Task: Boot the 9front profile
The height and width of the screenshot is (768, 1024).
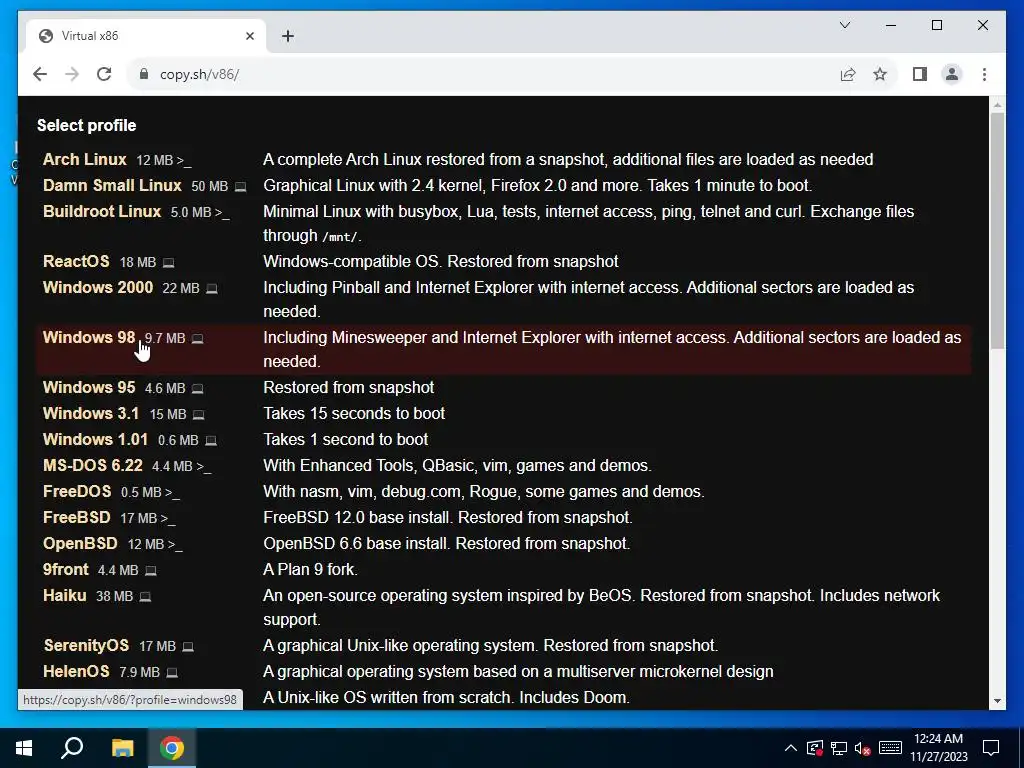Action: click(65, 569)
